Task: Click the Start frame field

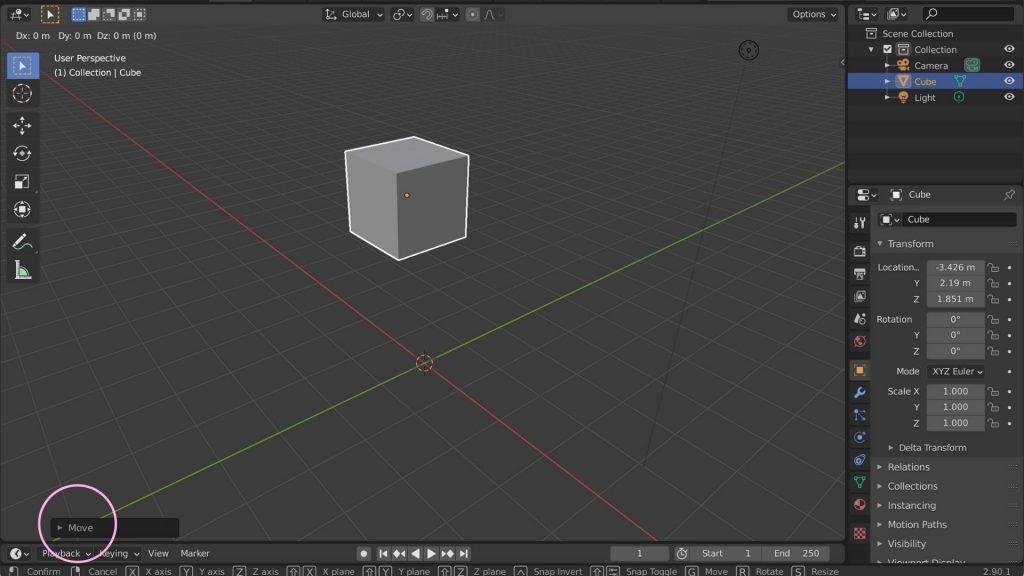Action: click(726, 554)
